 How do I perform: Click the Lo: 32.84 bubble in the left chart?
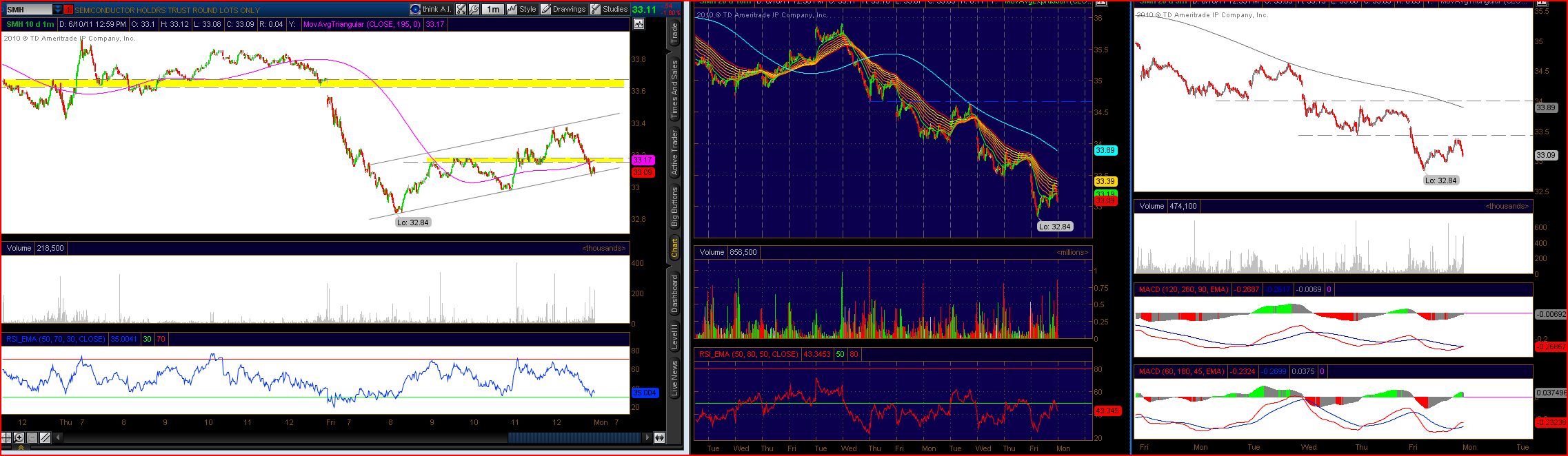click(x=414, y=222)
